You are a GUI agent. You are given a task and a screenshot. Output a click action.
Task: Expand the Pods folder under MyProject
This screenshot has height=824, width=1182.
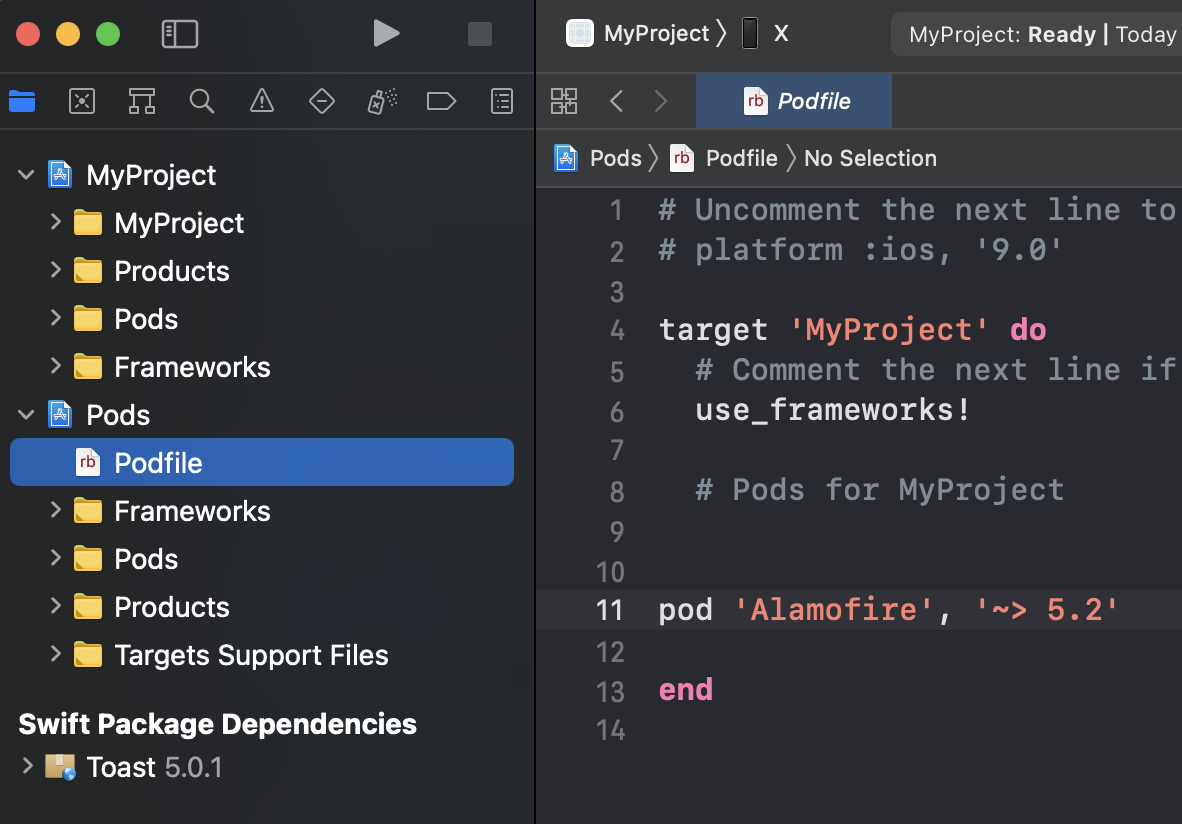tap(55, 319)
